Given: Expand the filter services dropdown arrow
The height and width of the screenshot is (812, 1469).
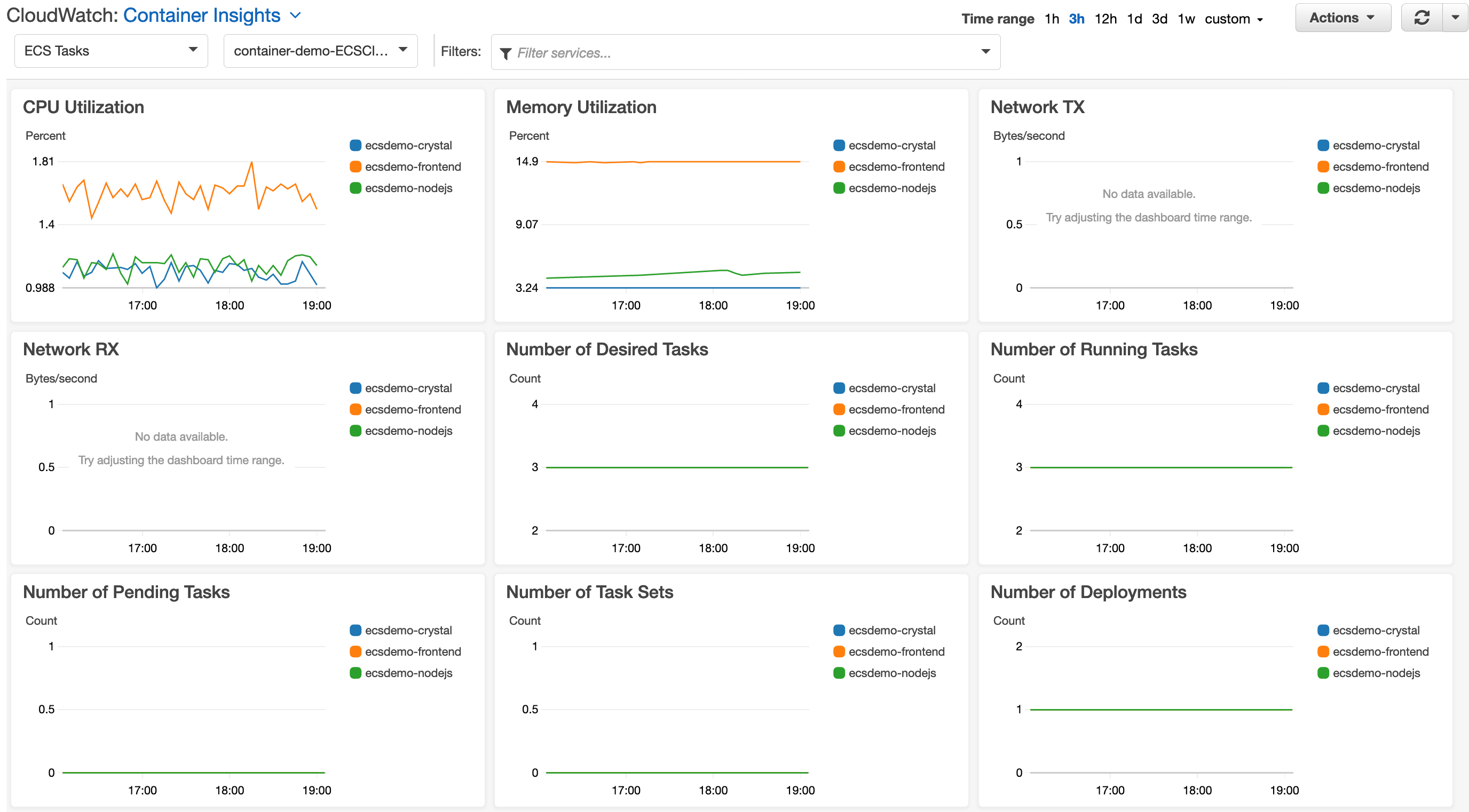Looking at the screenshot, I should tap(985, 52).
